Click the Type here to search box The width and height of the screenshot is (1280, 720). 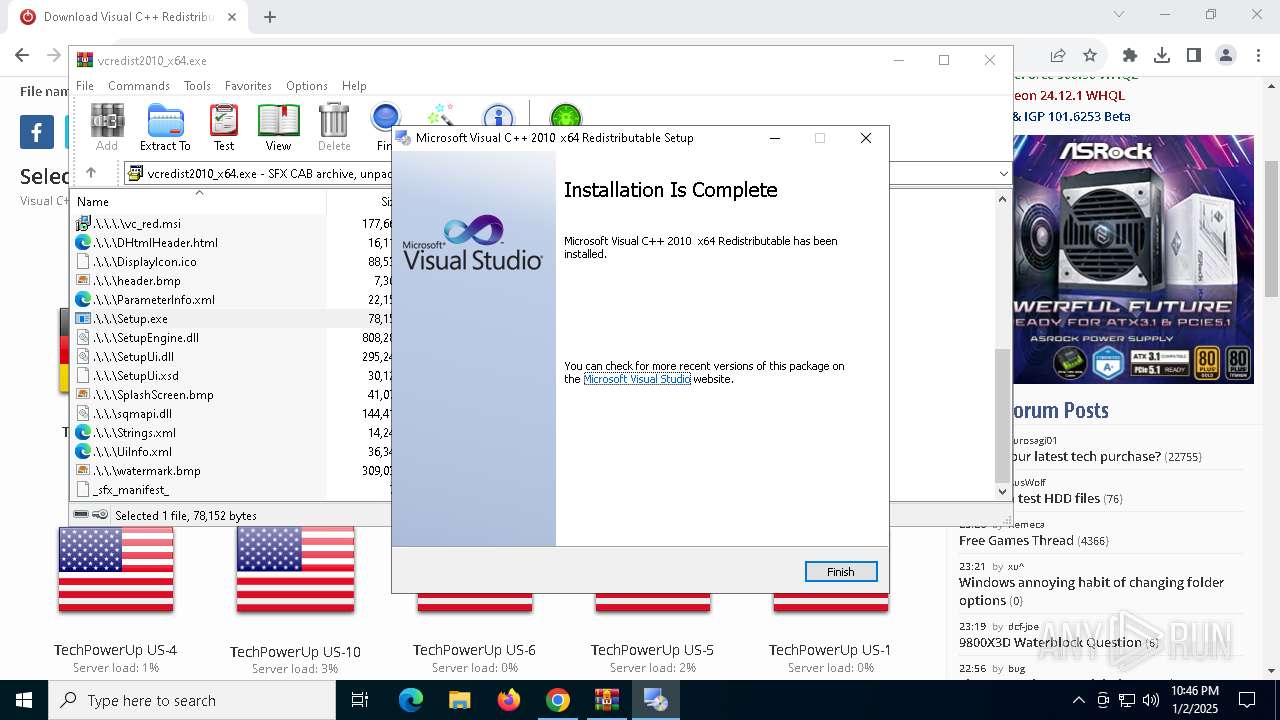coord(192,700)
